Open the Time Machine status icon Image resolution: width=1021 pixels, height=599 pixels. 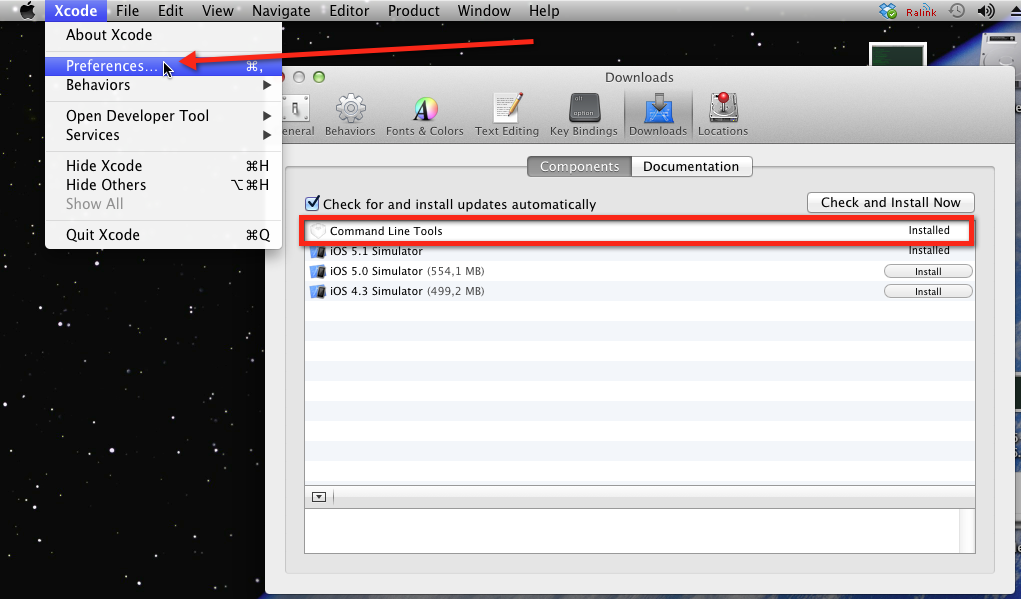click(x=957, y=11)
